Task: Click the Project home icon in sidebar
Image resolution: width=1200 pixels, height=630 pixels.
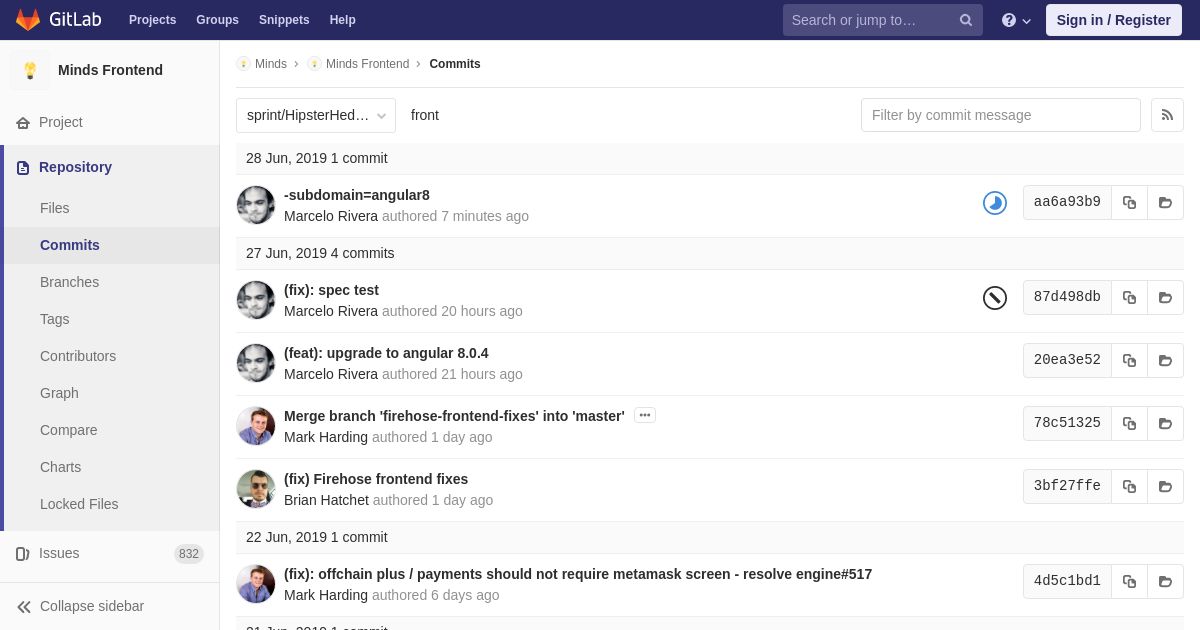Action: [23, 122]
